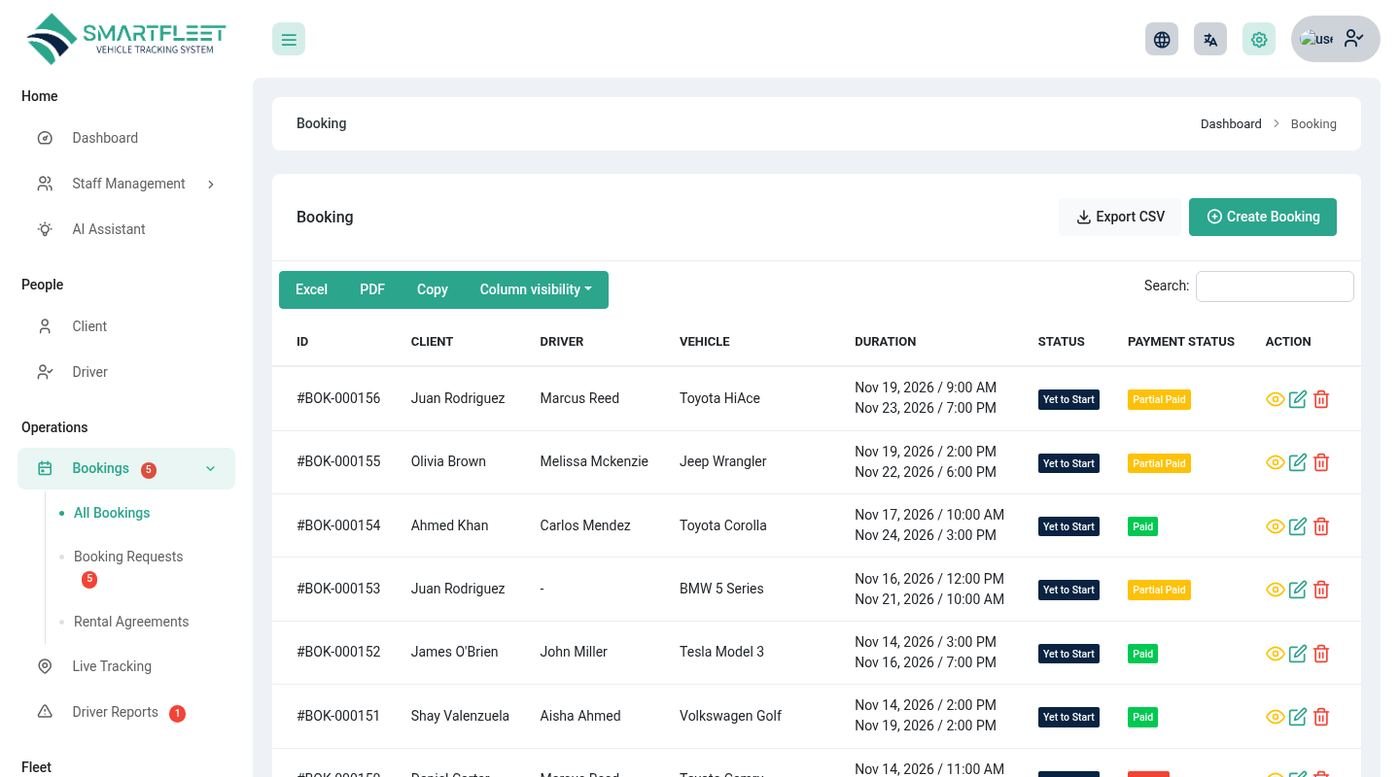
Task: Open the settings gear icon
Action: (1259, 39)
